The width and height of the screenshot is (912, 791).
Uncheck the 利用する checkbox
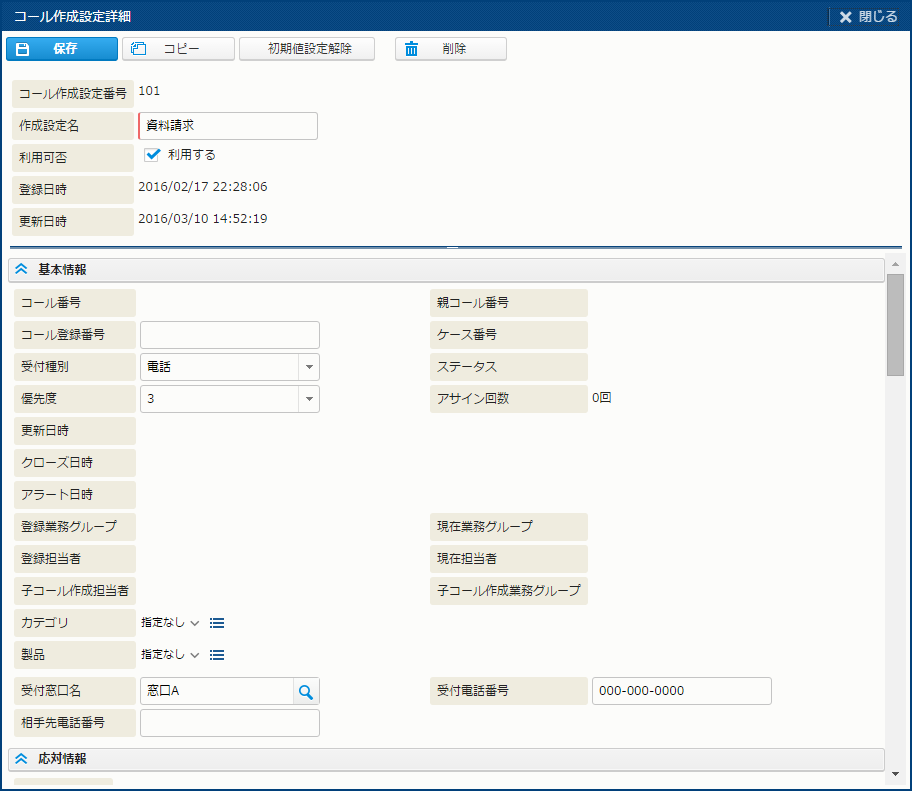pyautogui.click(x=153, y=155)
